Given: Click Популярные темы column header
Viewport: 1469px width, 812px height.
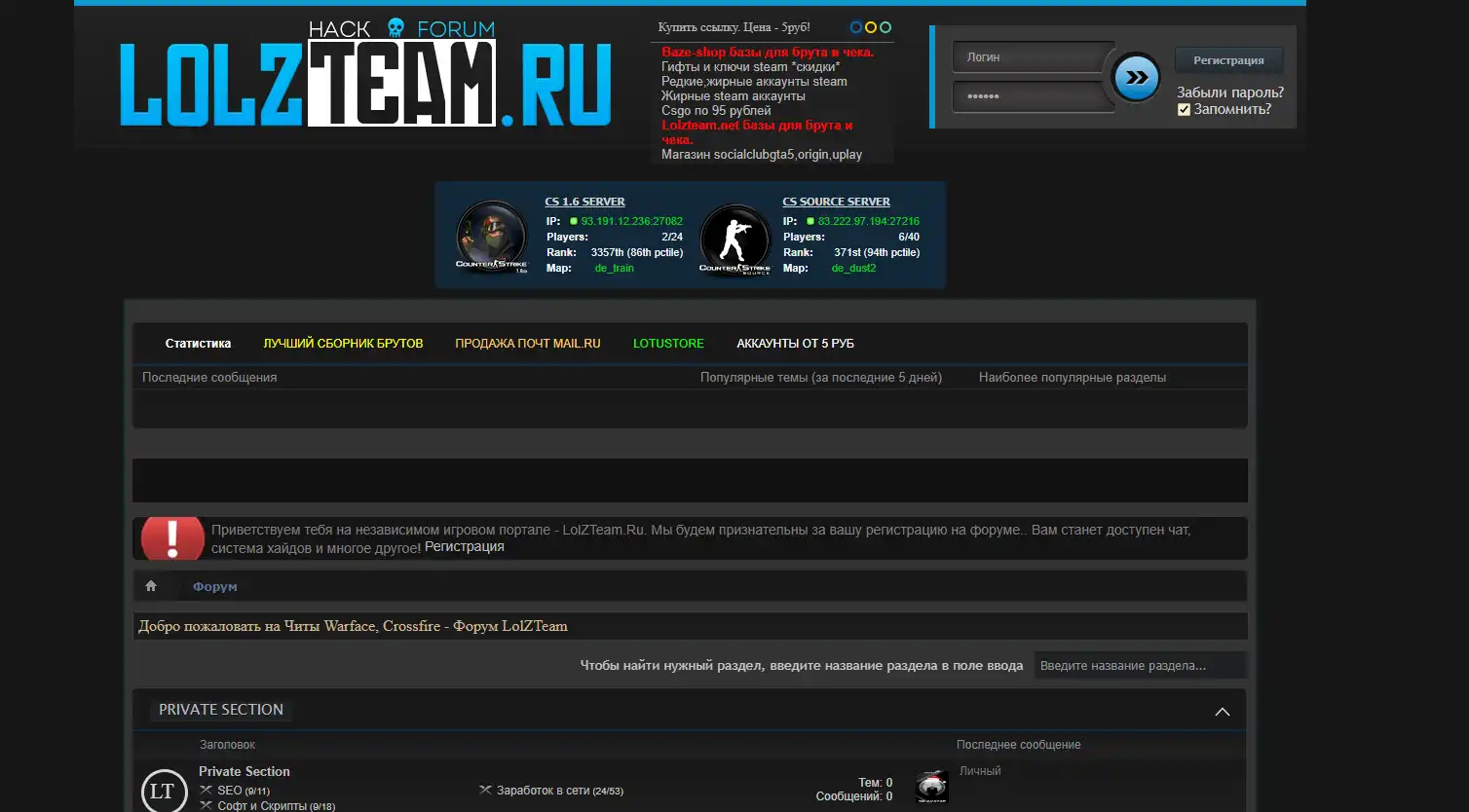Looking at the screenshot, I should (821, 378).
